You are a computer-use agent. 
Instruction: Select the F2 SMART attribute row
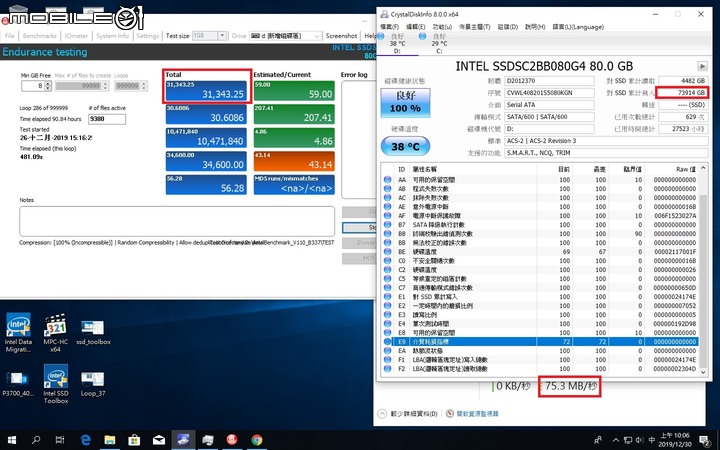(540, 369)
